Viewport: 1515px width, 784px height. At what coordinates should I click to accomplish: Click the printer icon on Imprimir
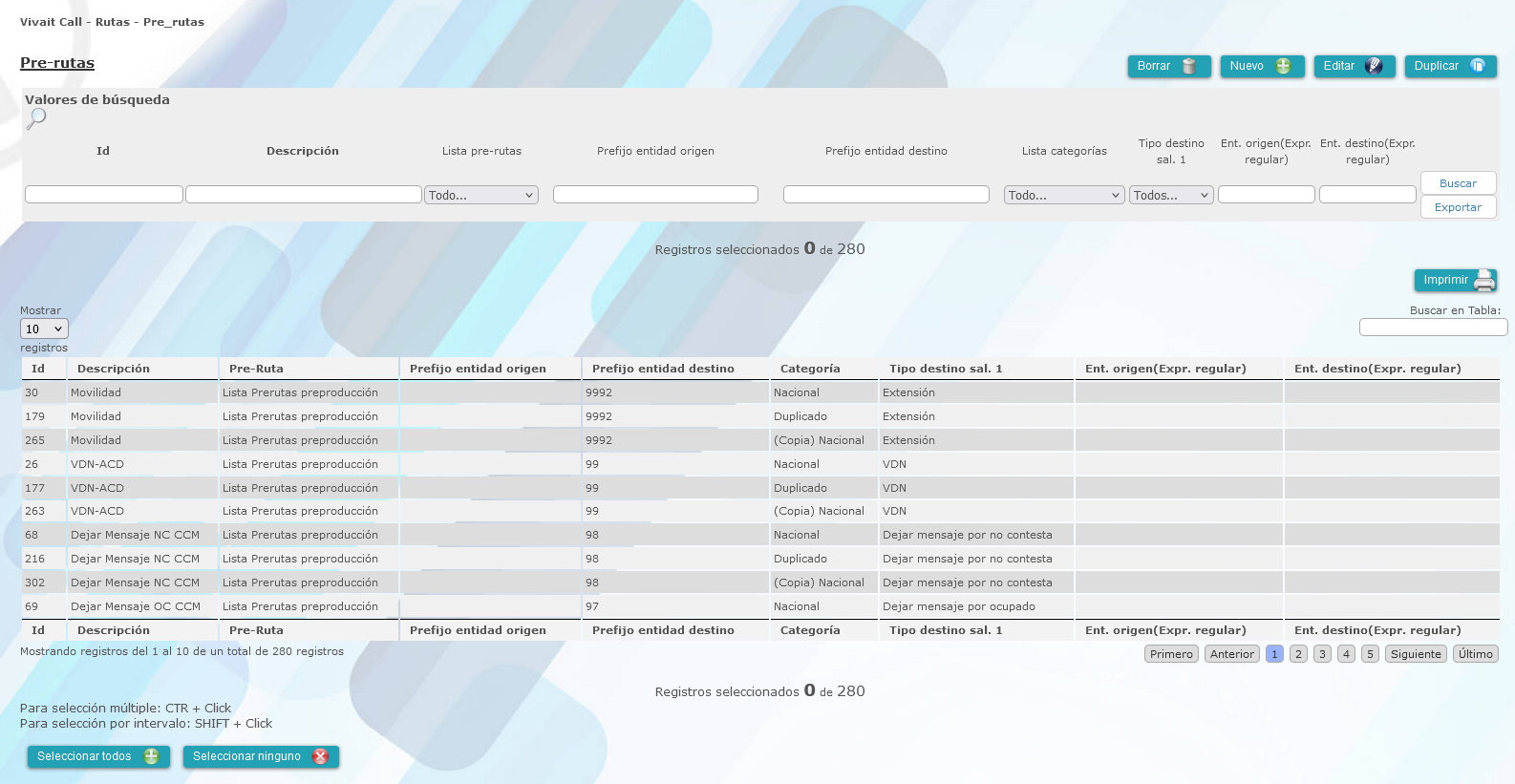[1485, 280]
